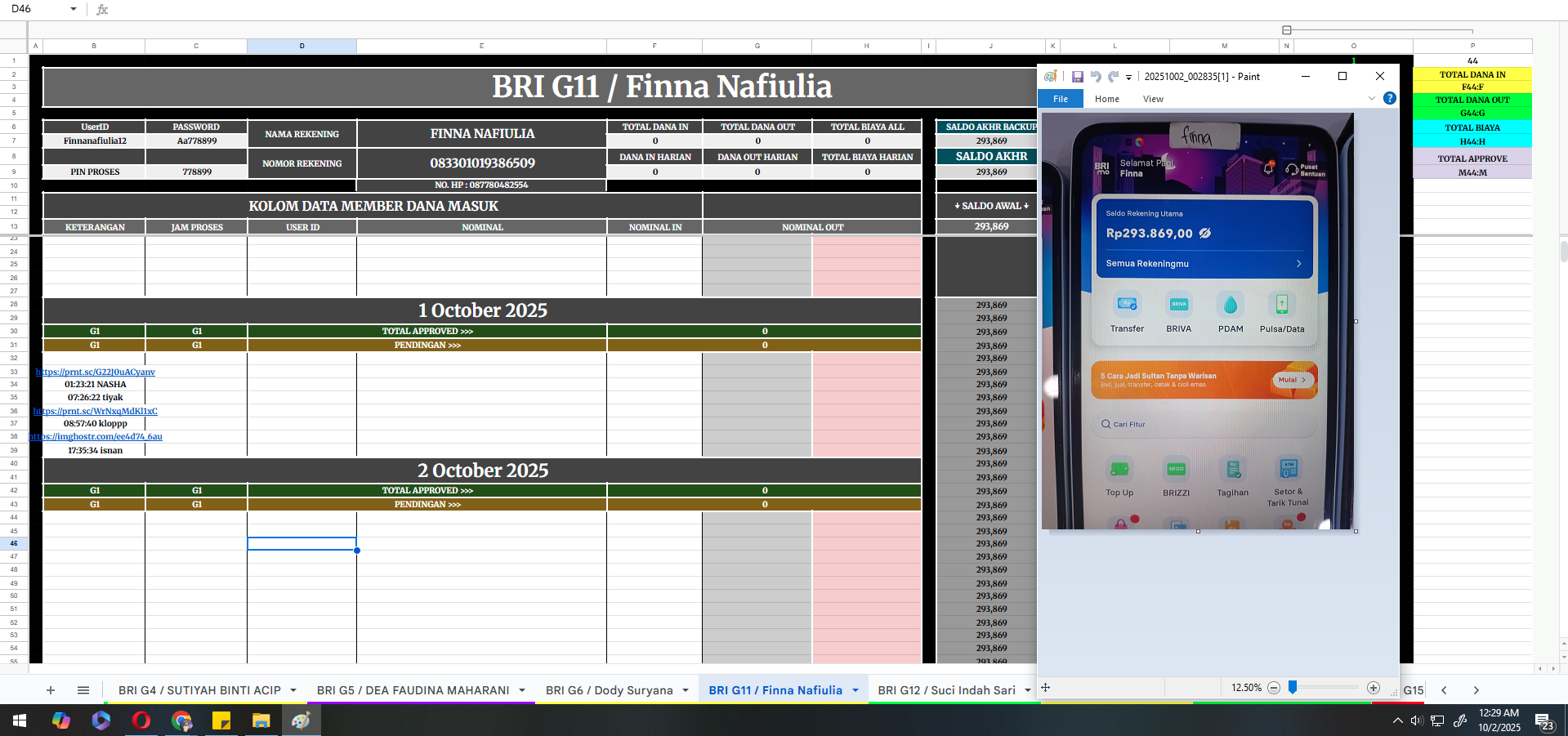This screenshot has height=736, width=1568.
Task: Expand BRI G6 sheet tab dropdown arrow
Action: point(686,690)
